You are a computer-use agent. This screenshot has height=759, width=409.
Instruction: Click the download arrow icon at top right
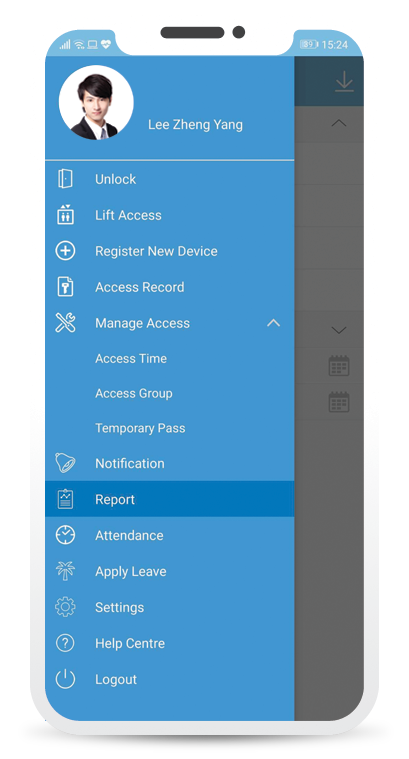click(x=344, y=81)
